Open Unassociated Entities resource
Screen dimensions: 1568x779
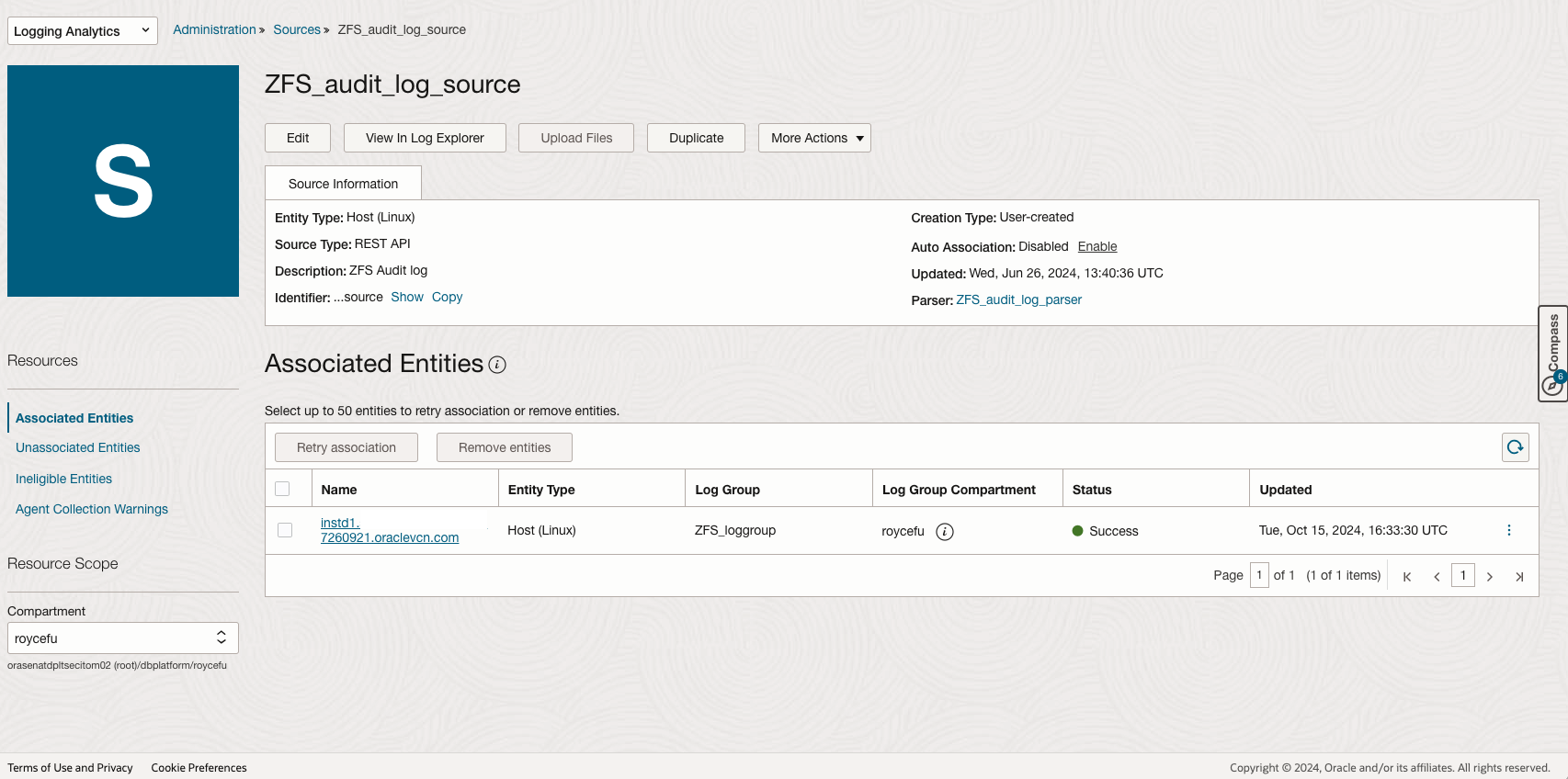[x=78, y=447]
